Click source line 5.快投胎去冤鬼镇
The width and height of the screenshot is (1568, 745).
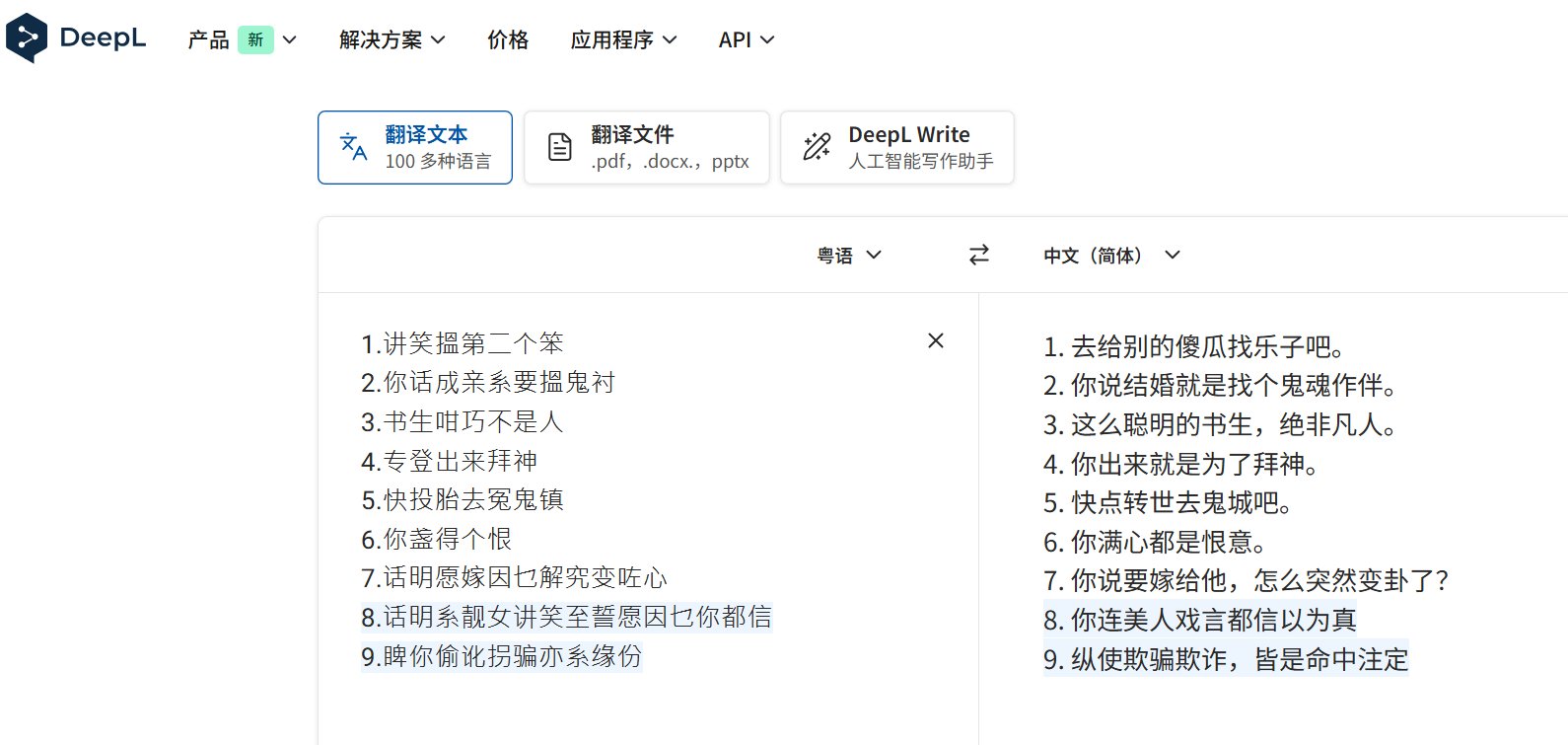click(x=463, y=499)
